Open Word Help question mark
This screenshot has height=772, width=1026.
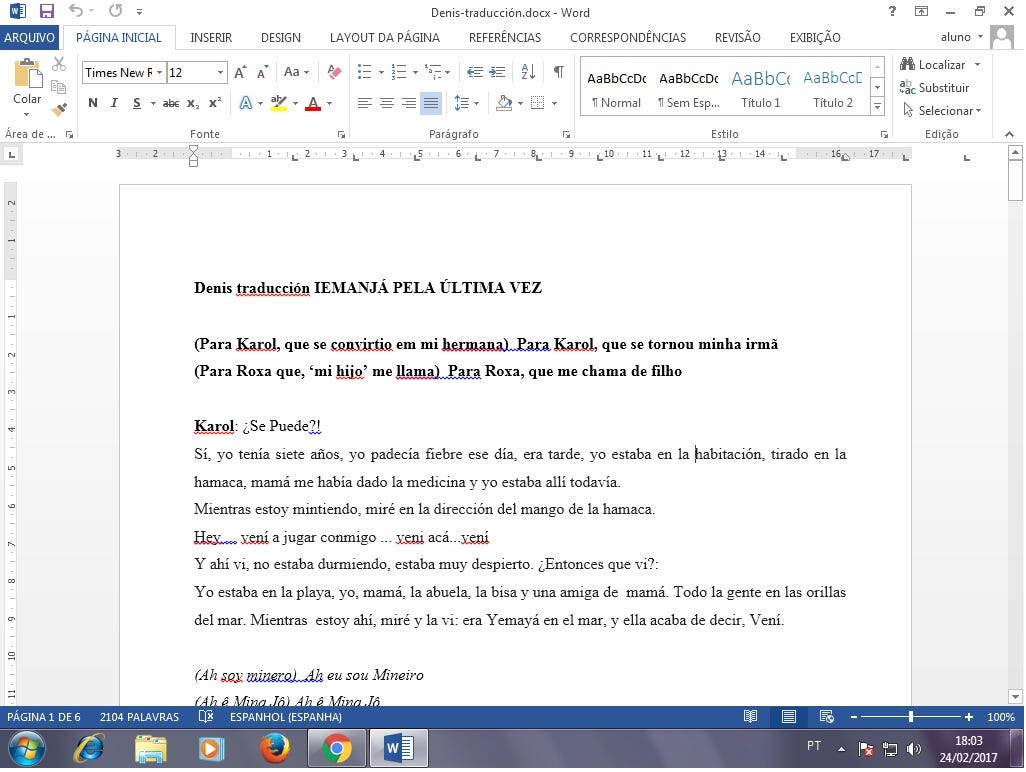pyautogui.click(x=892, y=11)
